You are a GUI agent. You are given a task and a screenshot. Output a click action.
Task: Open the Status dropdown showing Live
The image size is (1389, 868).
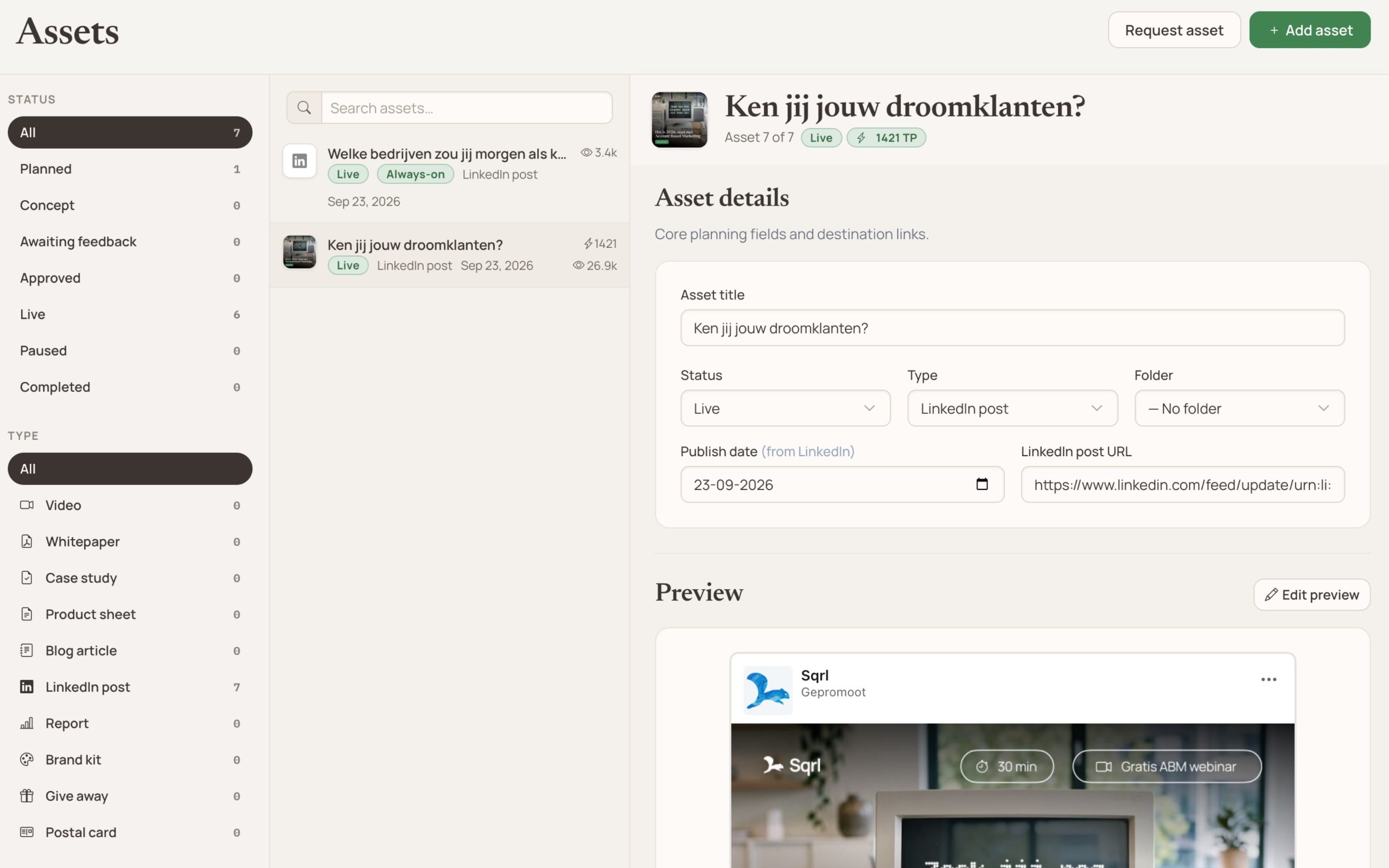coord(785,408)
